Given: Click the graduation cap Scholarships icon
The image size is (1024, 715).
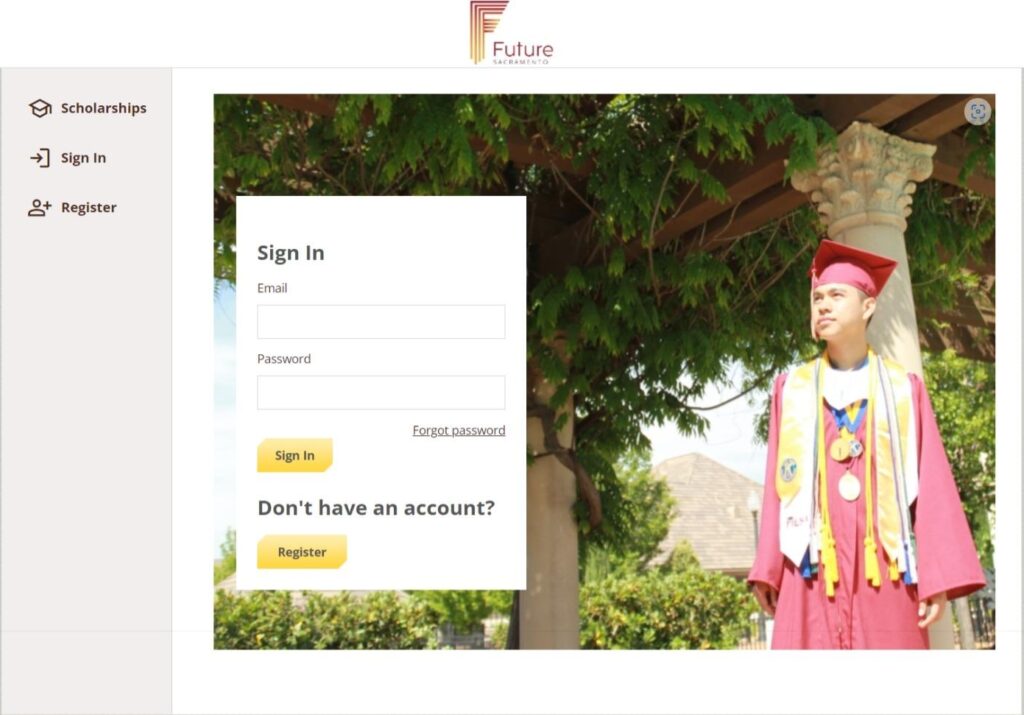Looking at the screenshot, I should [x=40, y=108].
